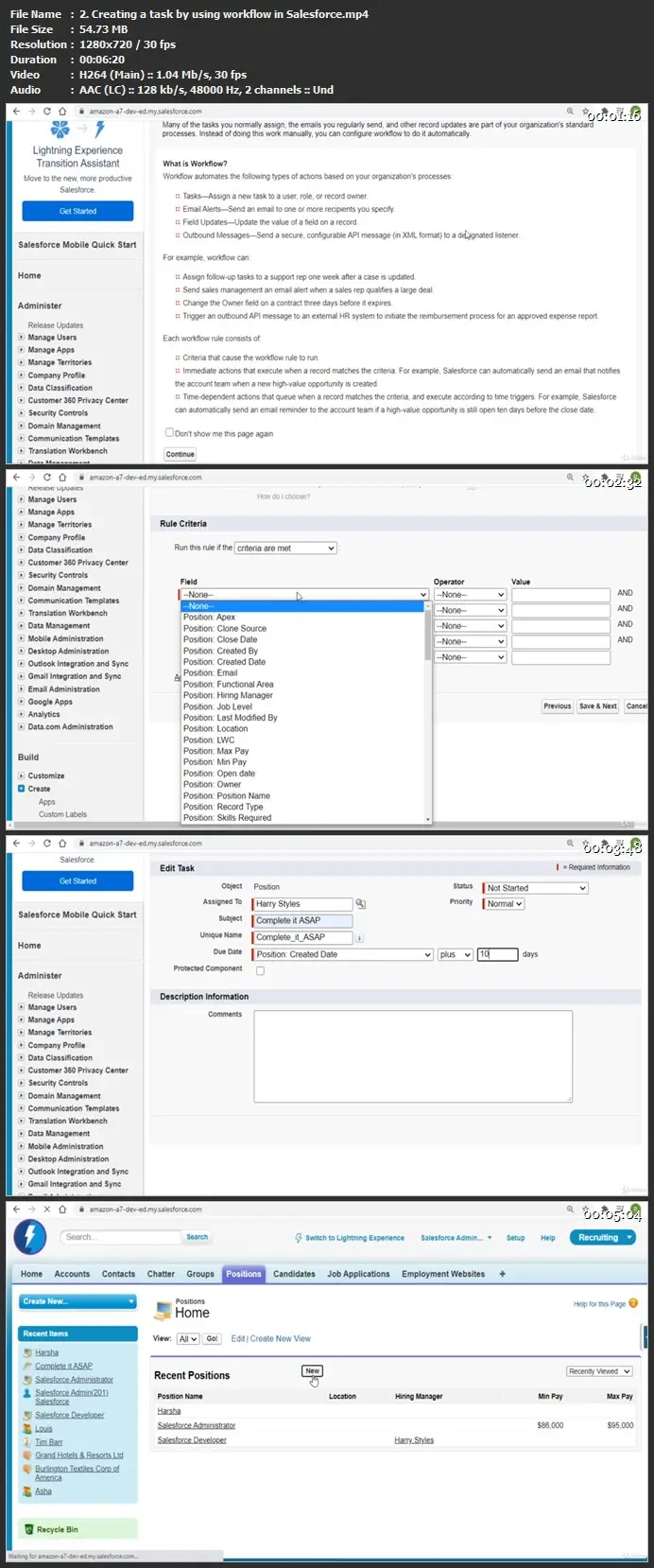Open the plus dropdown in the Due Date row

455,955
